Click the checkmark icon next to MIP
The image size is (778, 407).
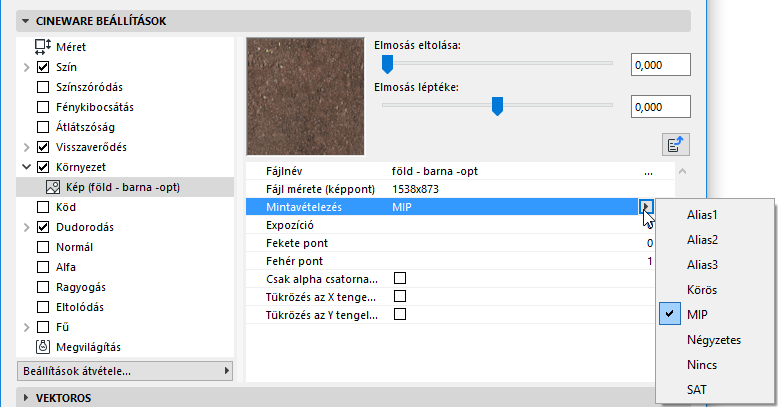click(670, 314)
